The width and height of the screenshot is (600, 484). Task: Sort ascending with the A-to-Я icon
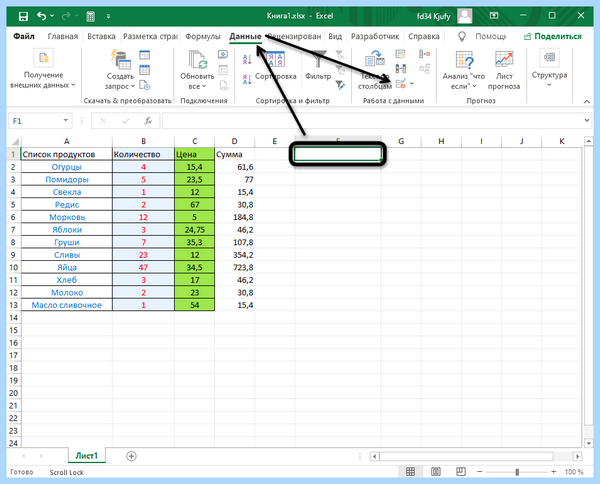click(x=247, y=59)
